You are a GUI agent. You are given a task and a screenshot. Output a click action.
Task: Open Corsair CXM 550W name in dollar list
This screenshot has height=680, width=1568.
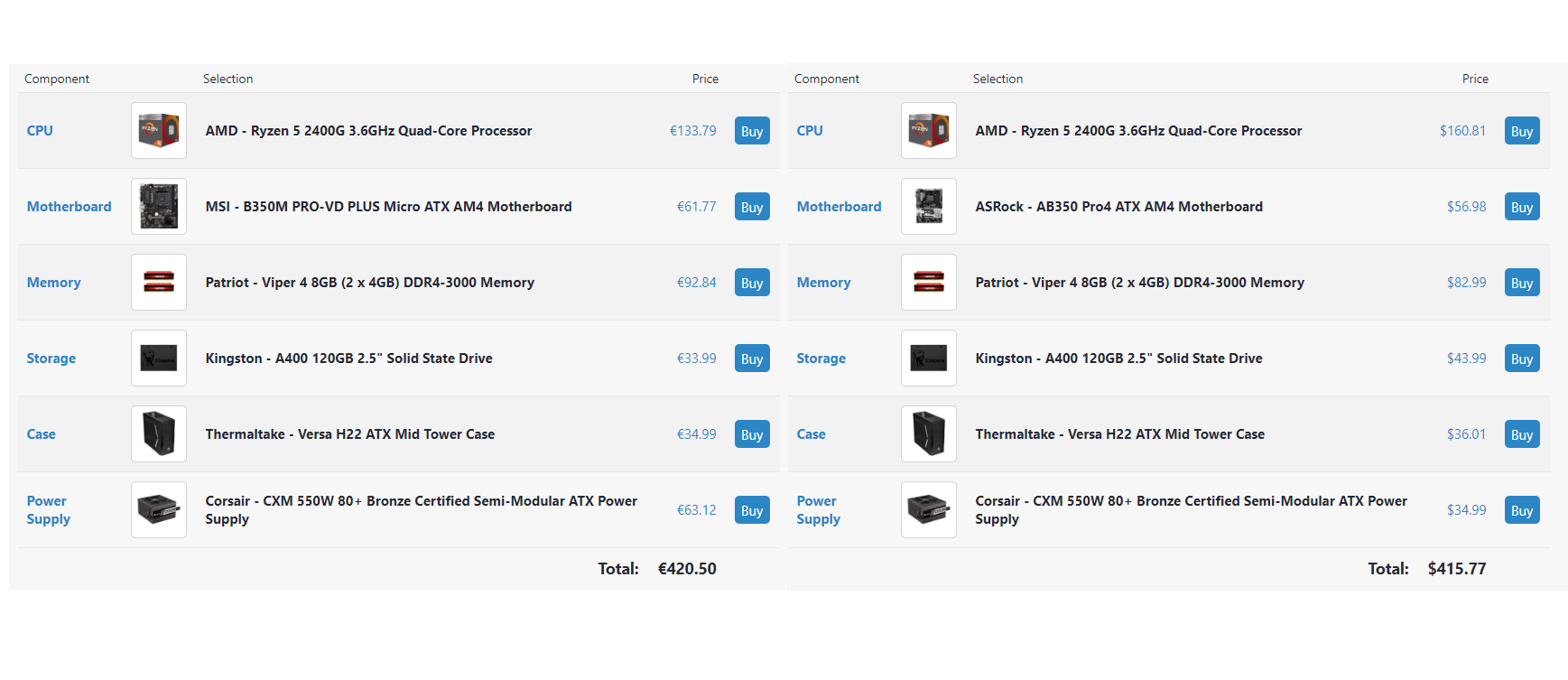pyautogui.click(x=1192, y=510)
